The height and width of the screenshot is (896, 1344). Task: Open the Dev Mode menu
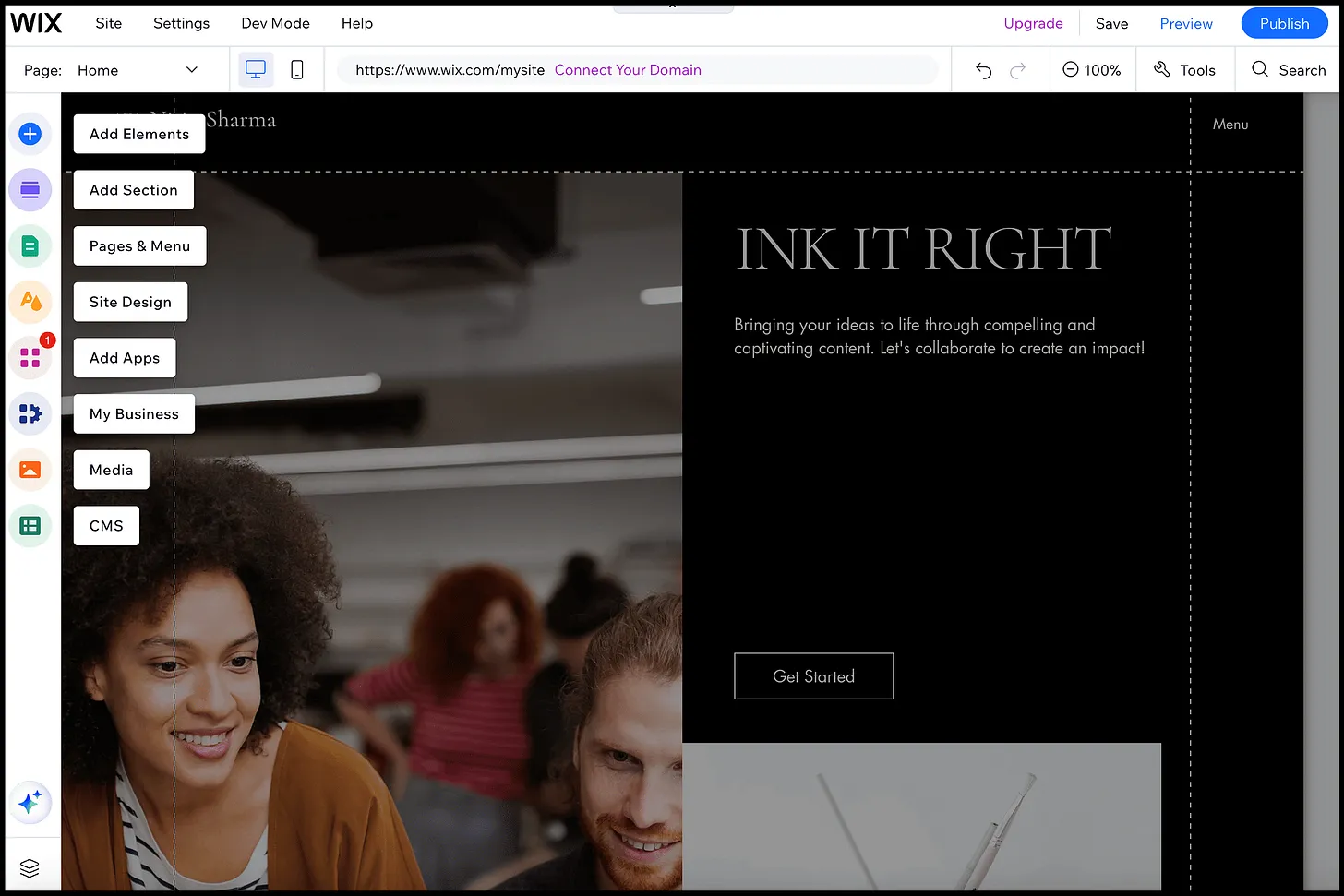(275, 23)
